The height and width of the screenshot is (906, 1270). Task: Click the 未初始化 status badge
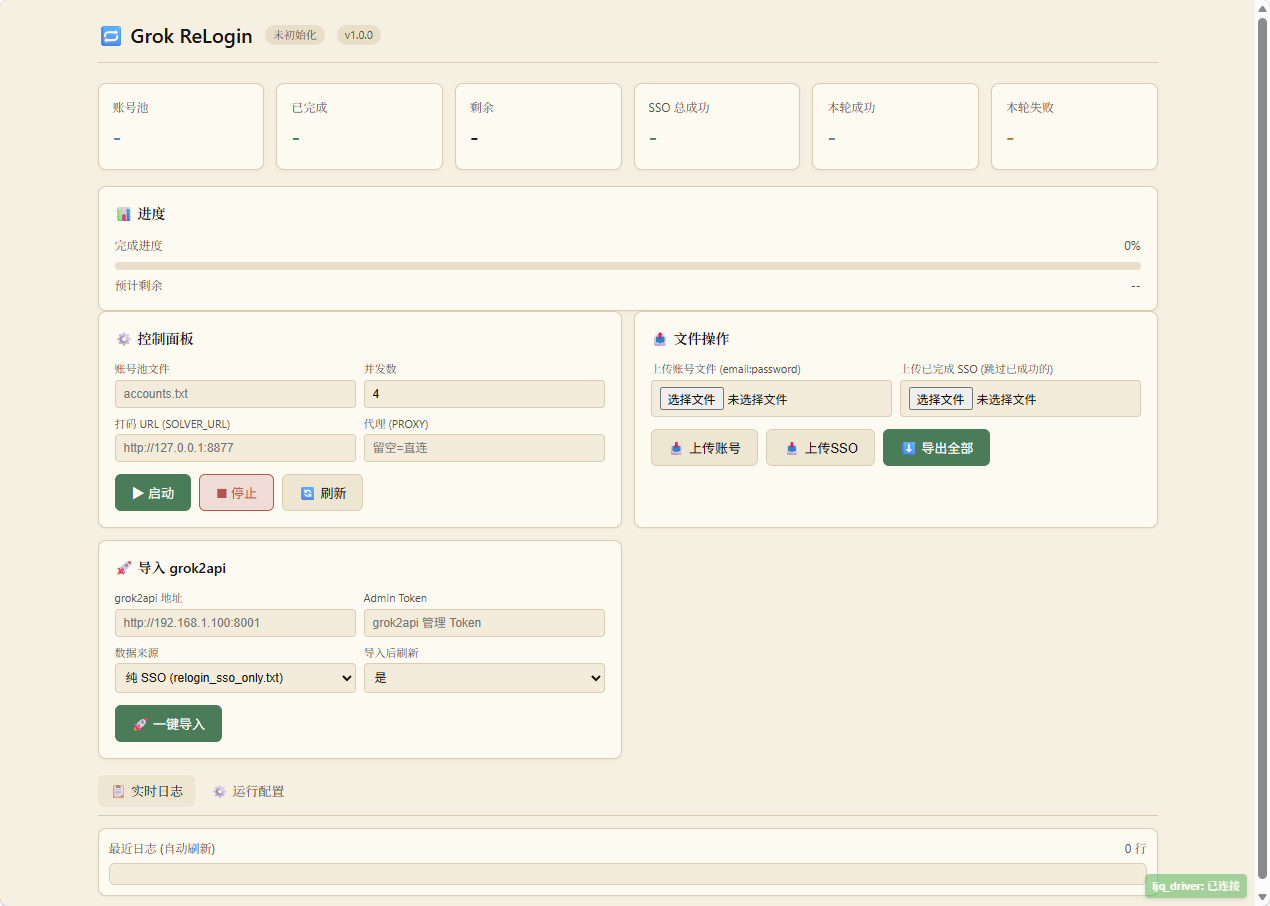tap(295, 35)
